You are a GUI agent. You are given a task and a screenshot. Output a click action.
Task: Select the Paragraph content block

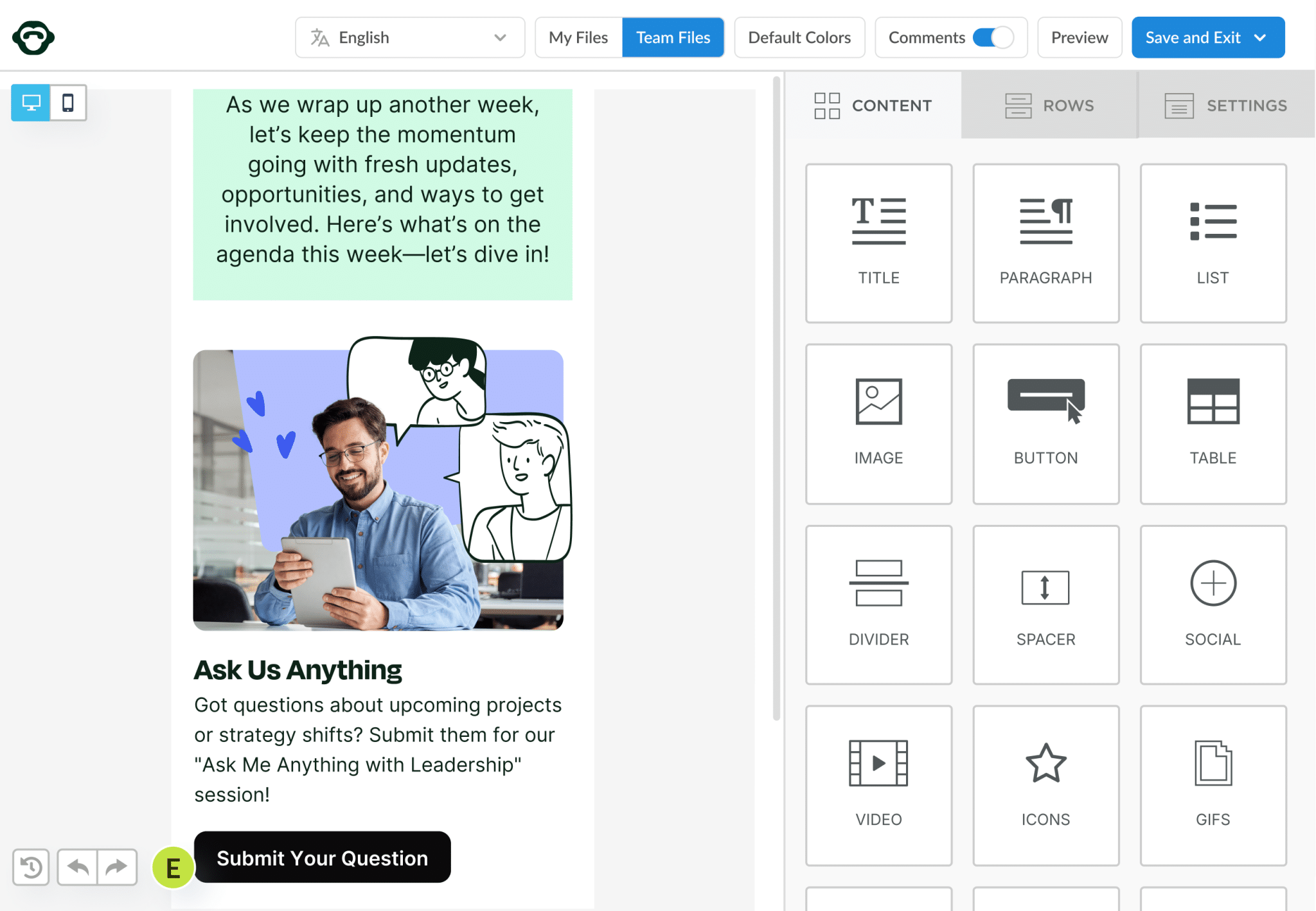pos(1045,243)
